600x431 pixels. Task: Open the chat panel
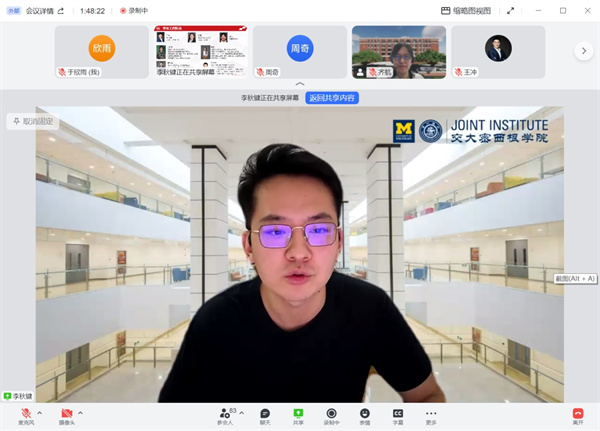265,414
